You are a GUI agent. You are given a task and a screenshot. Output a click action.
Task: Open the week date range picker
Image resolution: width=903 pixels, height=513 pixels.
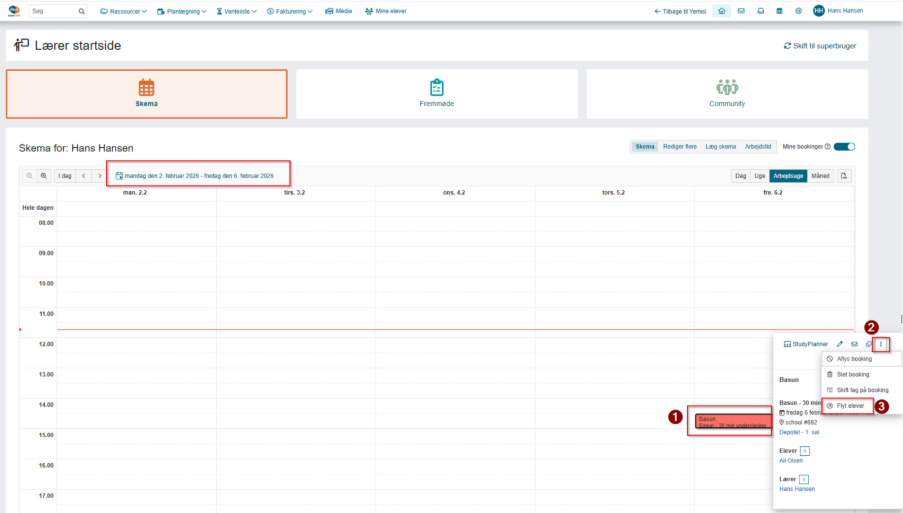coord(195,176)
